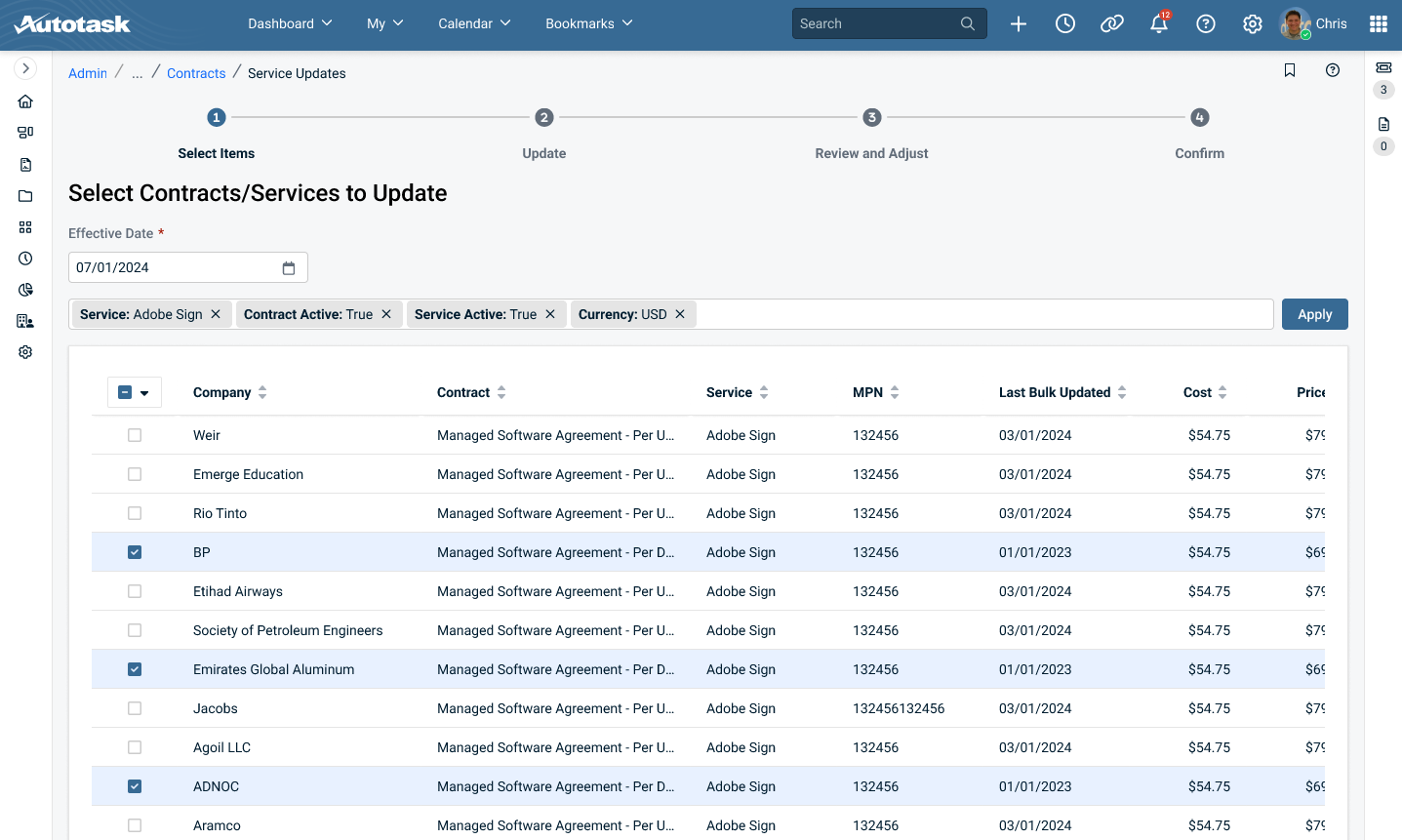The width and height of the screenshot is (1402, 840).
Task: Check the Rio Tinto row checkbox
Action: coord(135,513)
